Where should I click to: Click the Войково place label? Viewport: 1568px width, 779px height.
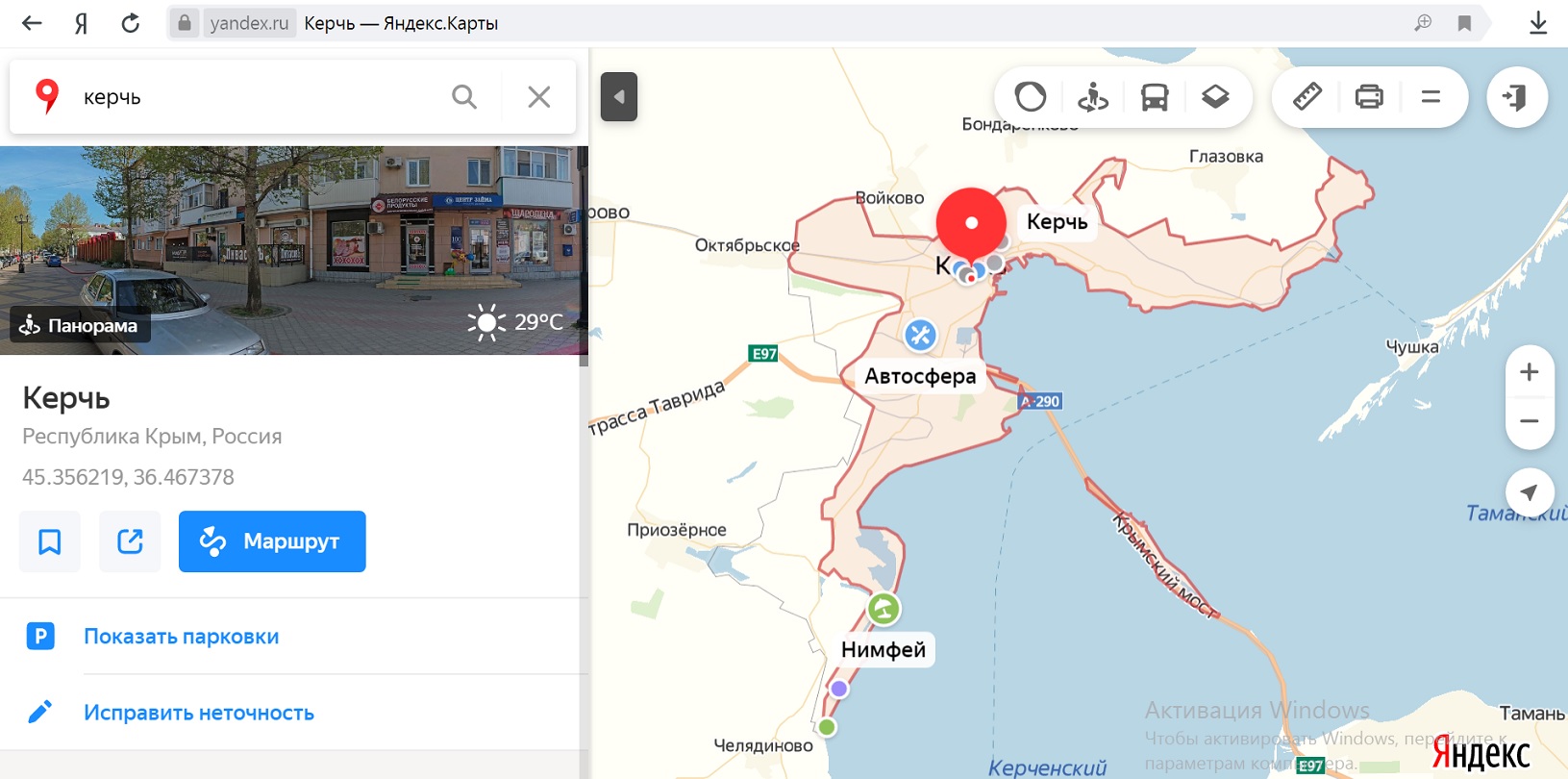click(x=889, y=198)
